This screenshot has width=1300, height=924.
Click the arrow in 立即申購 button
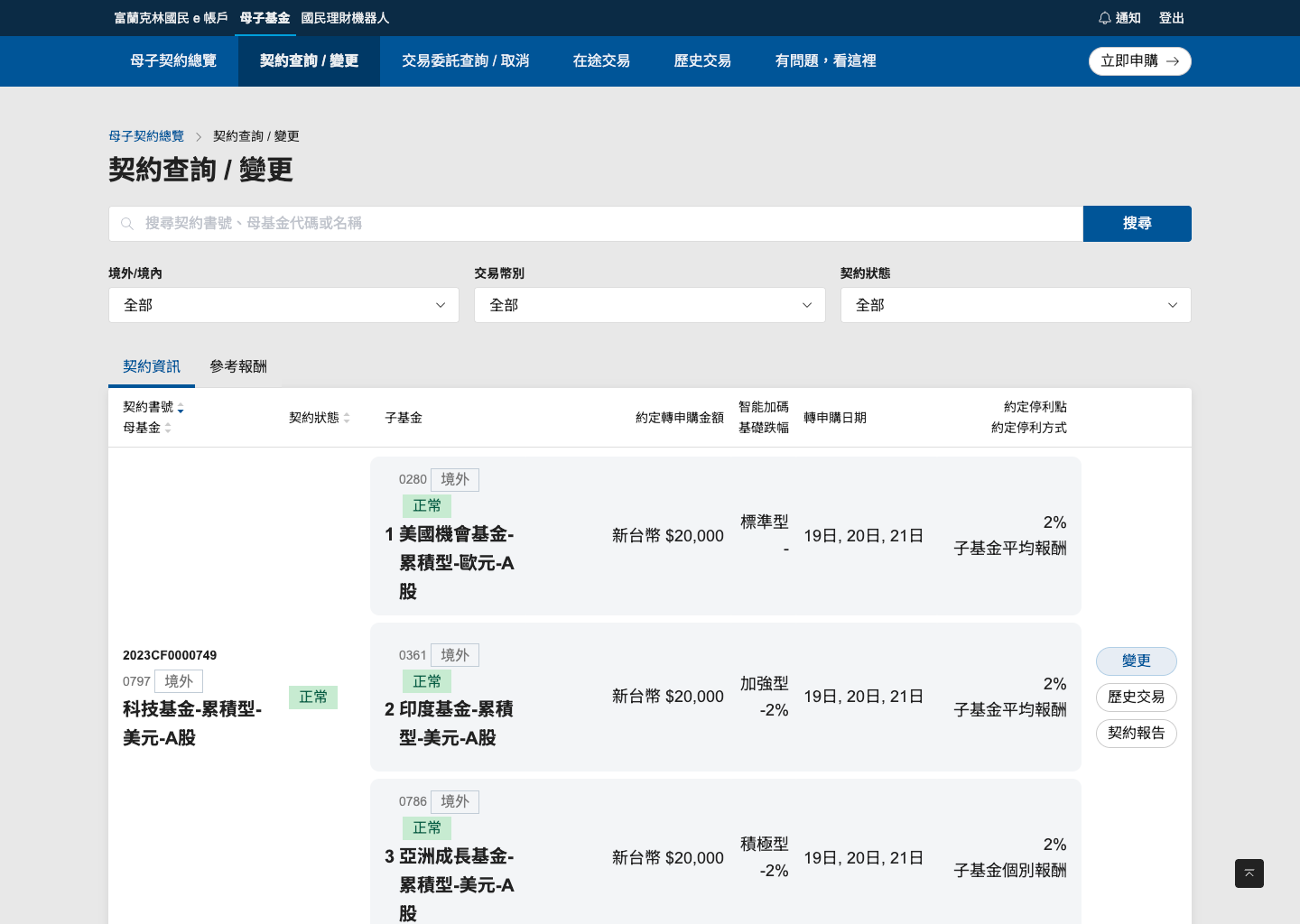coord(1173,61)
